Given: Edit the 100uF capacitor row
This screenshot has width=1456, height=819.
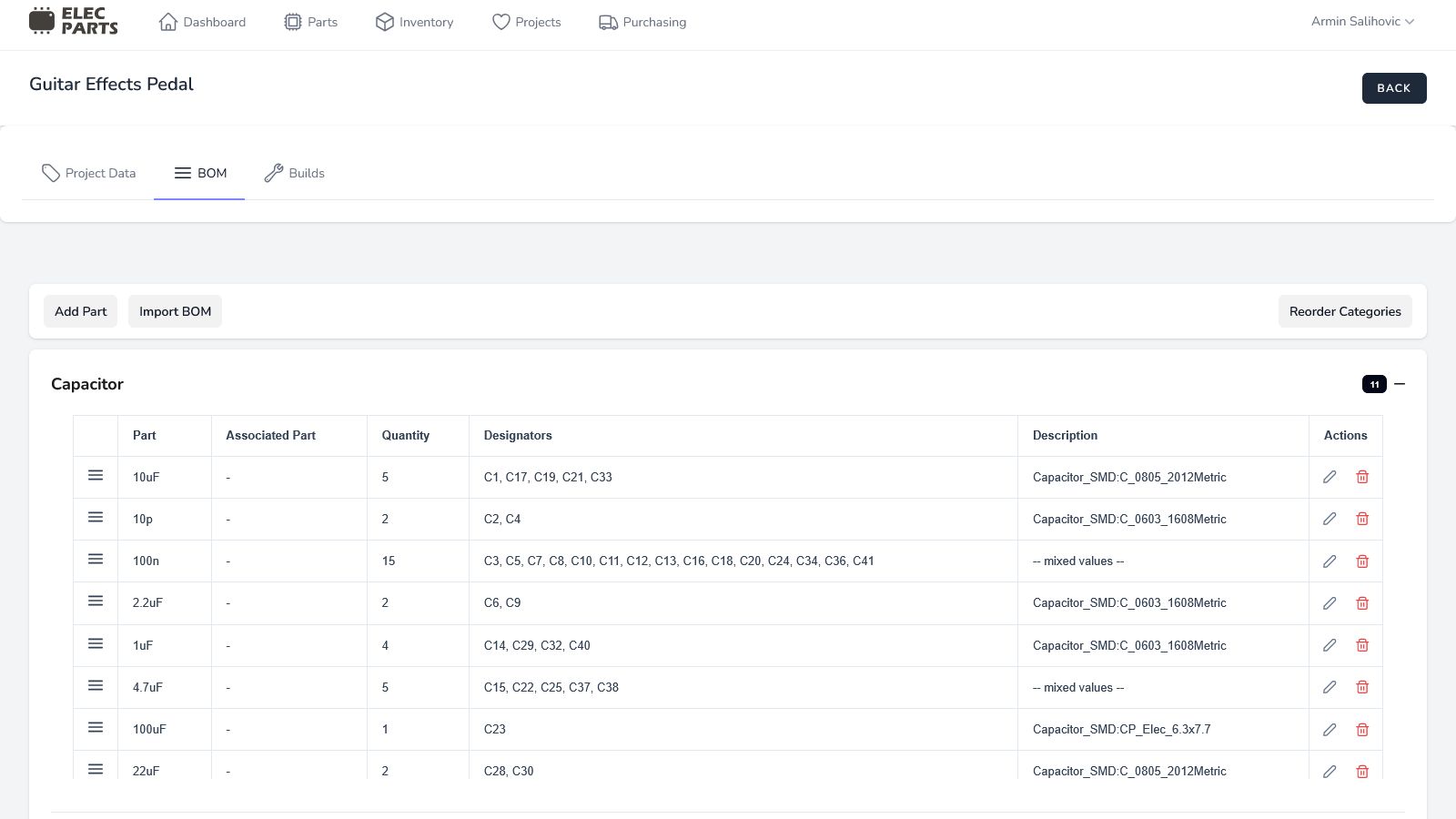Looking at the screenshot, I should (1330, 730).
